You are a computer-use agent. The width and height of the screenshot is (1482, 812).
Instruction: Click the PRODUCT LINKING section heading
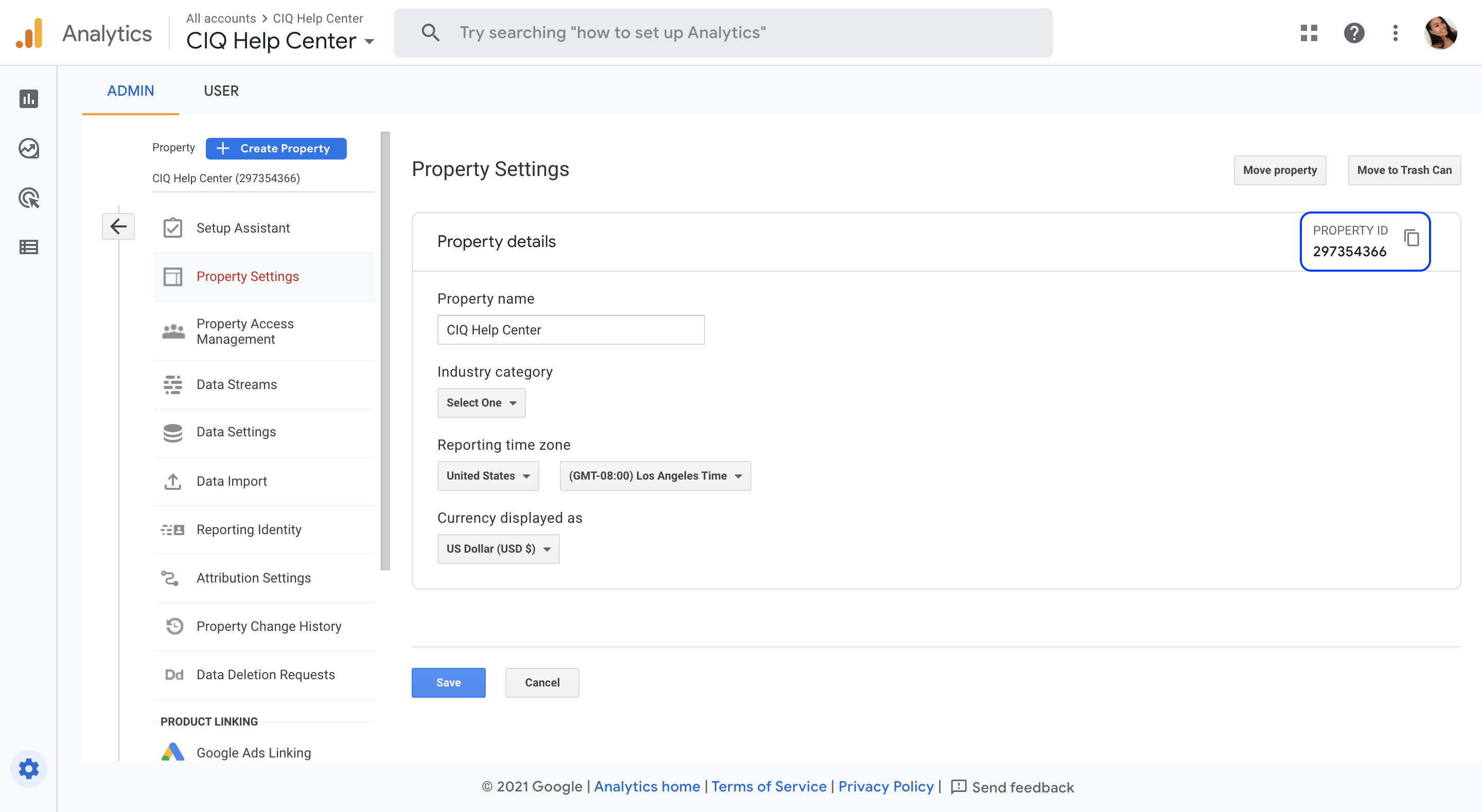tap(209, 721)
